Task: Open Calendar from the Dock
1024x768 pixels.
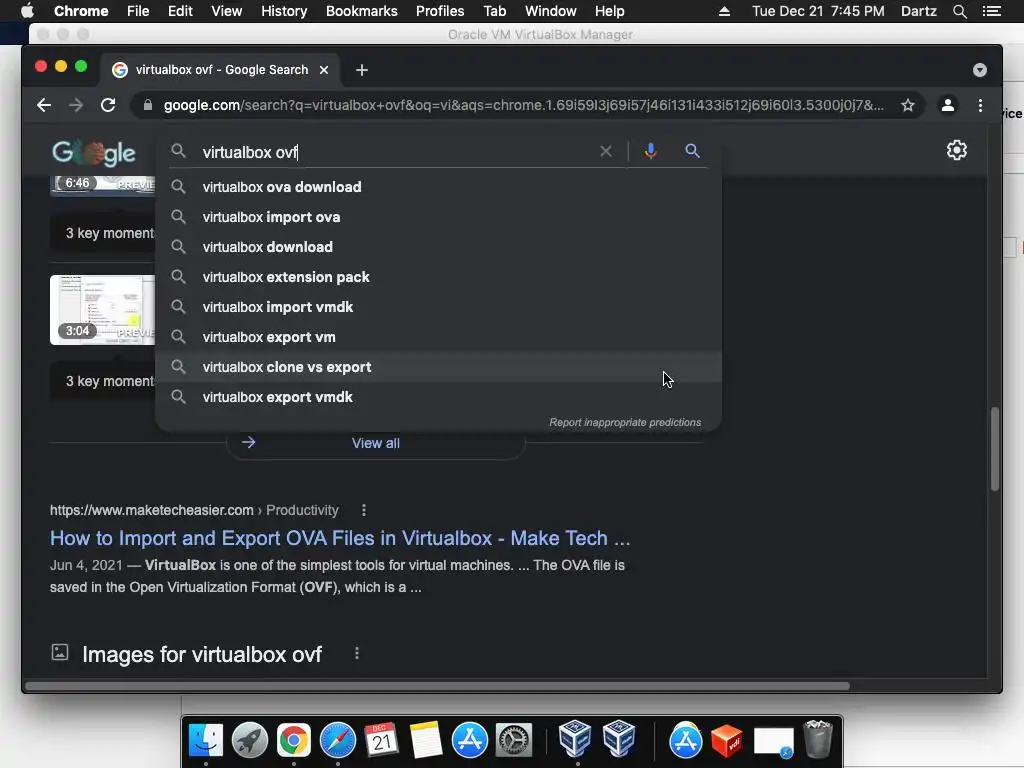Action: pyautogui.click(x=381, y=741)
